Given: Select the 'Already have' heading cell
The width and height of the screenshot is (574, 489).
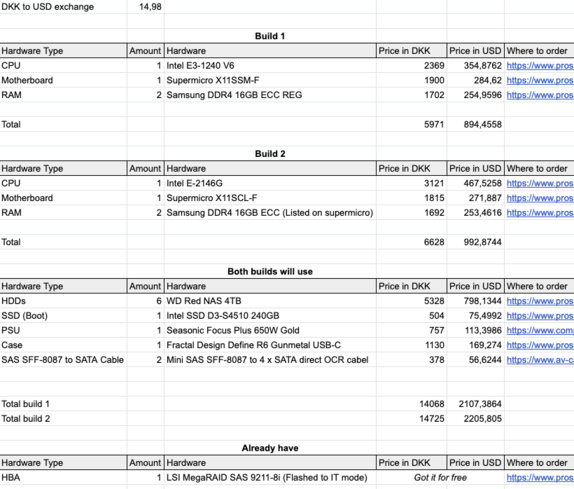Looking at the screenshot, I should [270, 448].
